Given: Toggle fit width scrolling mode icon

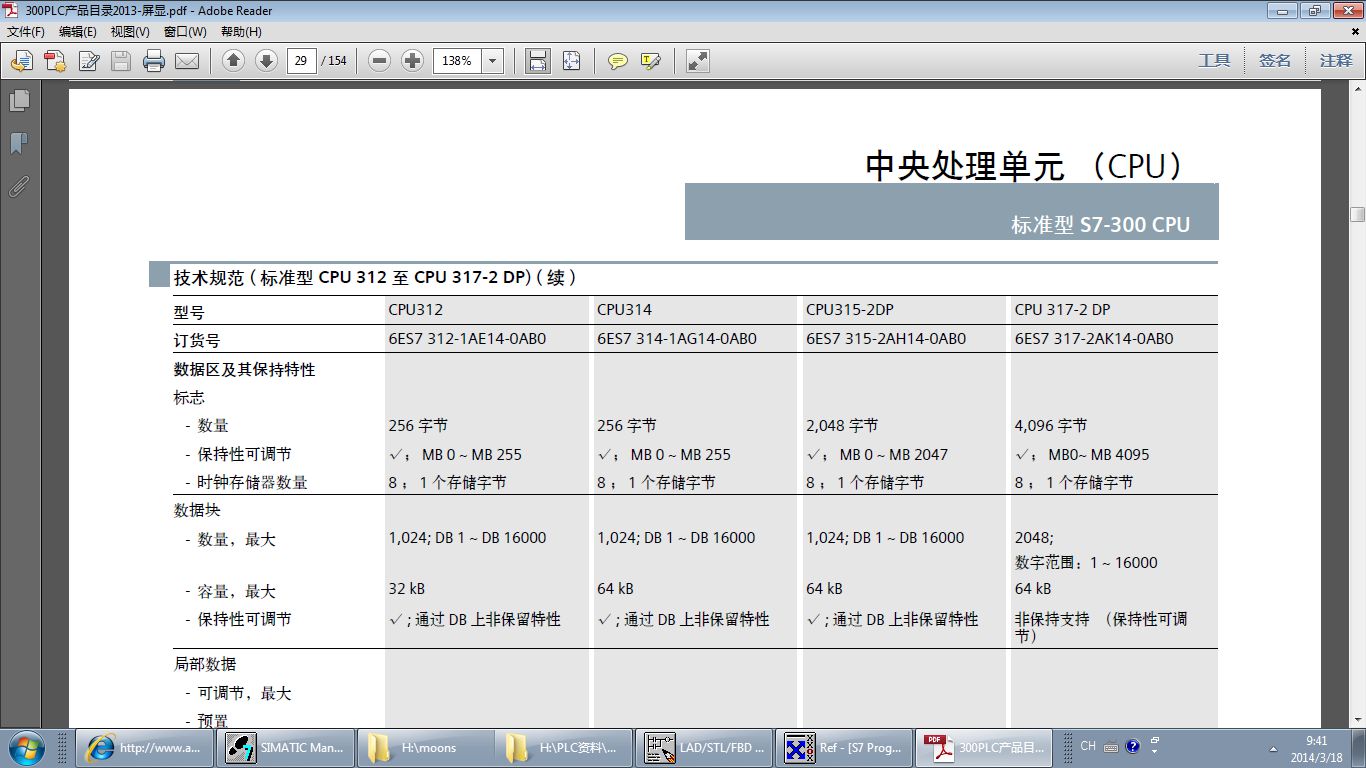Looking at the screenshot, I should 538,61.
